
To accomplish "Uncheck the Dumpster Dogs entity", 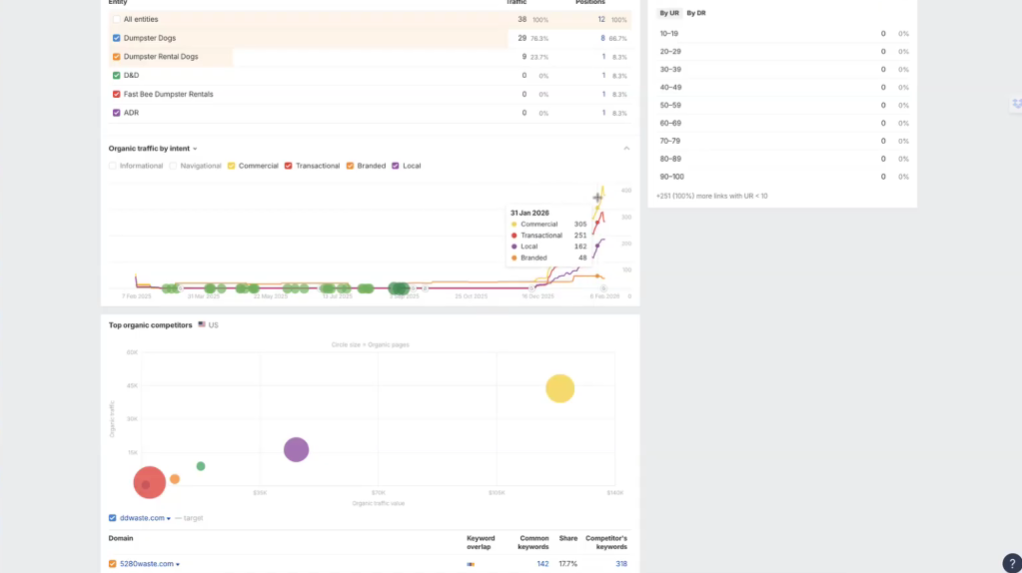I will pos(117,38).
